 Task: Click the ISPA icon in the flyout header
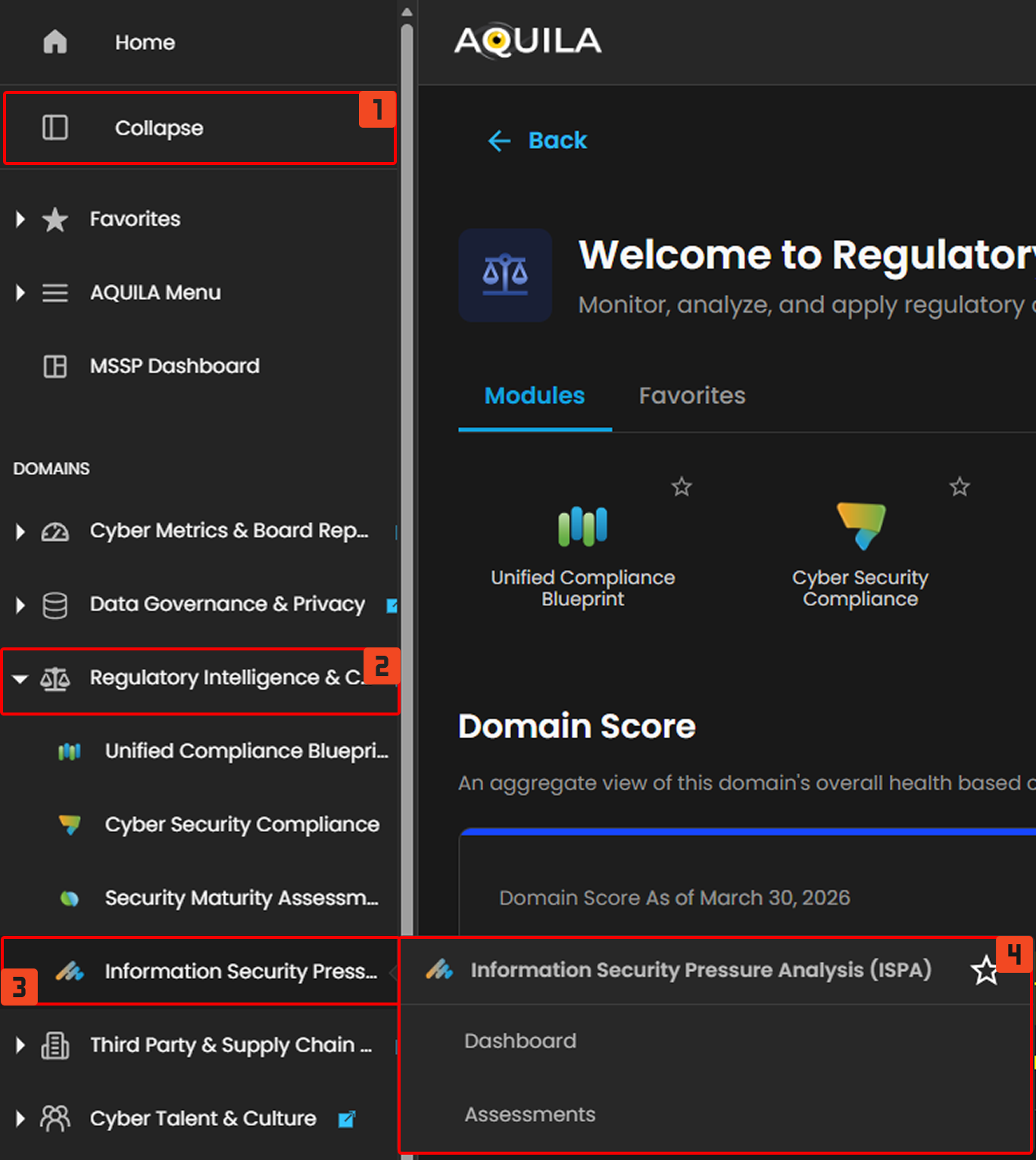click(439, 969)
